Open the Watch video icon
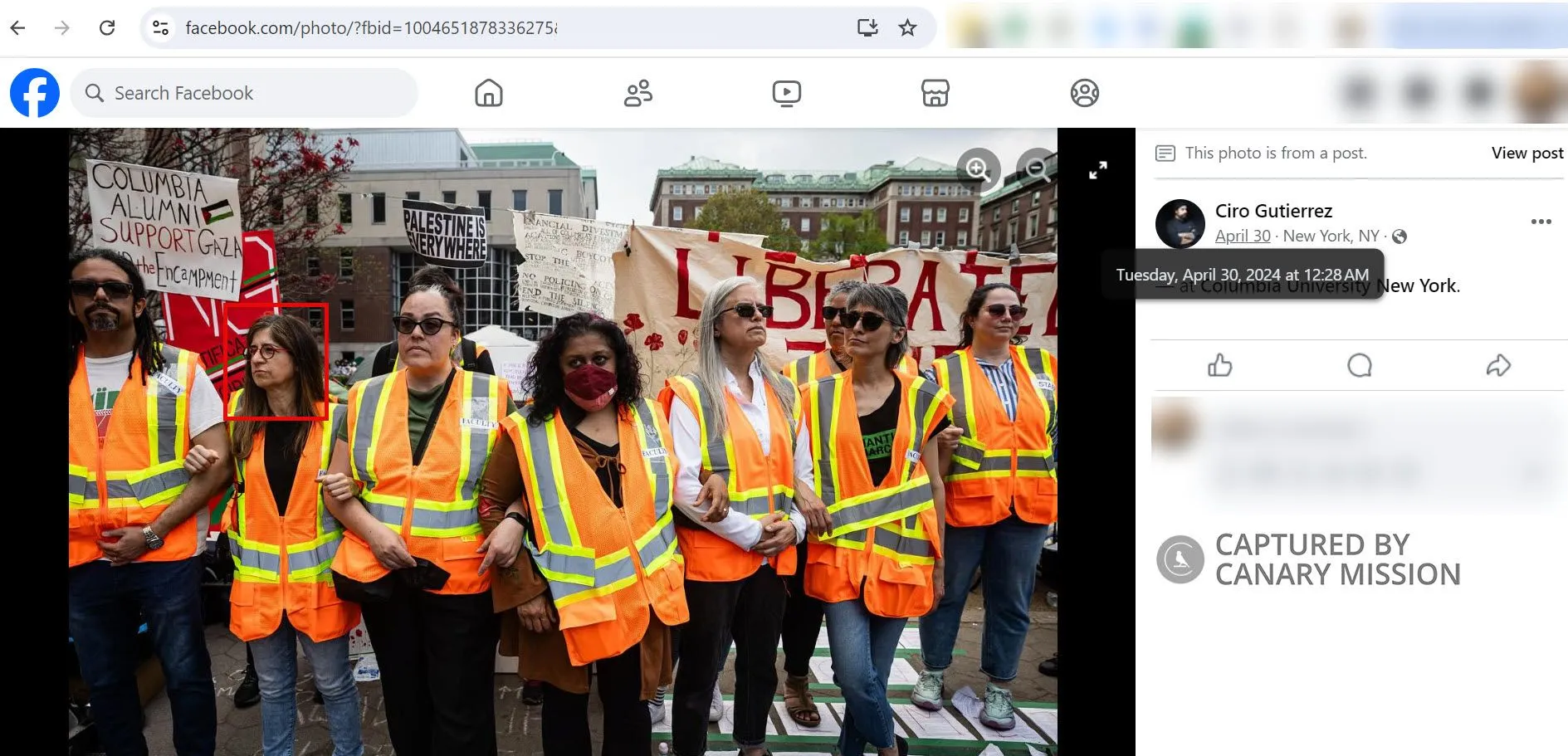The image size is (1568, 756). click(786, 93)
